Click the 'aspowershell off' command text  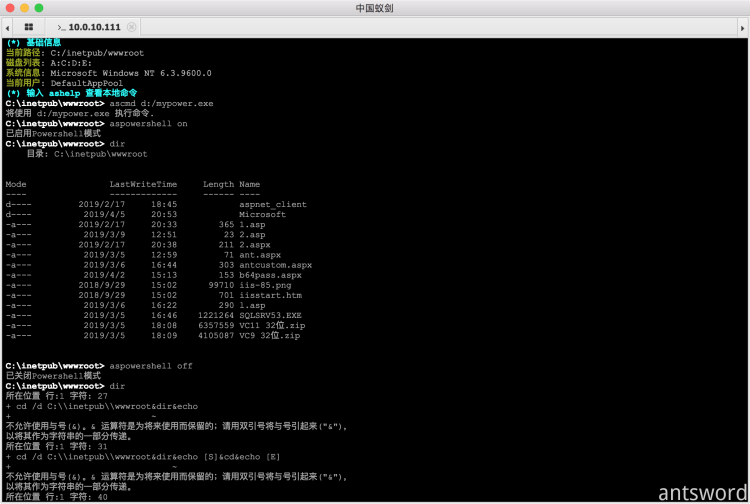tap(150, 366)
